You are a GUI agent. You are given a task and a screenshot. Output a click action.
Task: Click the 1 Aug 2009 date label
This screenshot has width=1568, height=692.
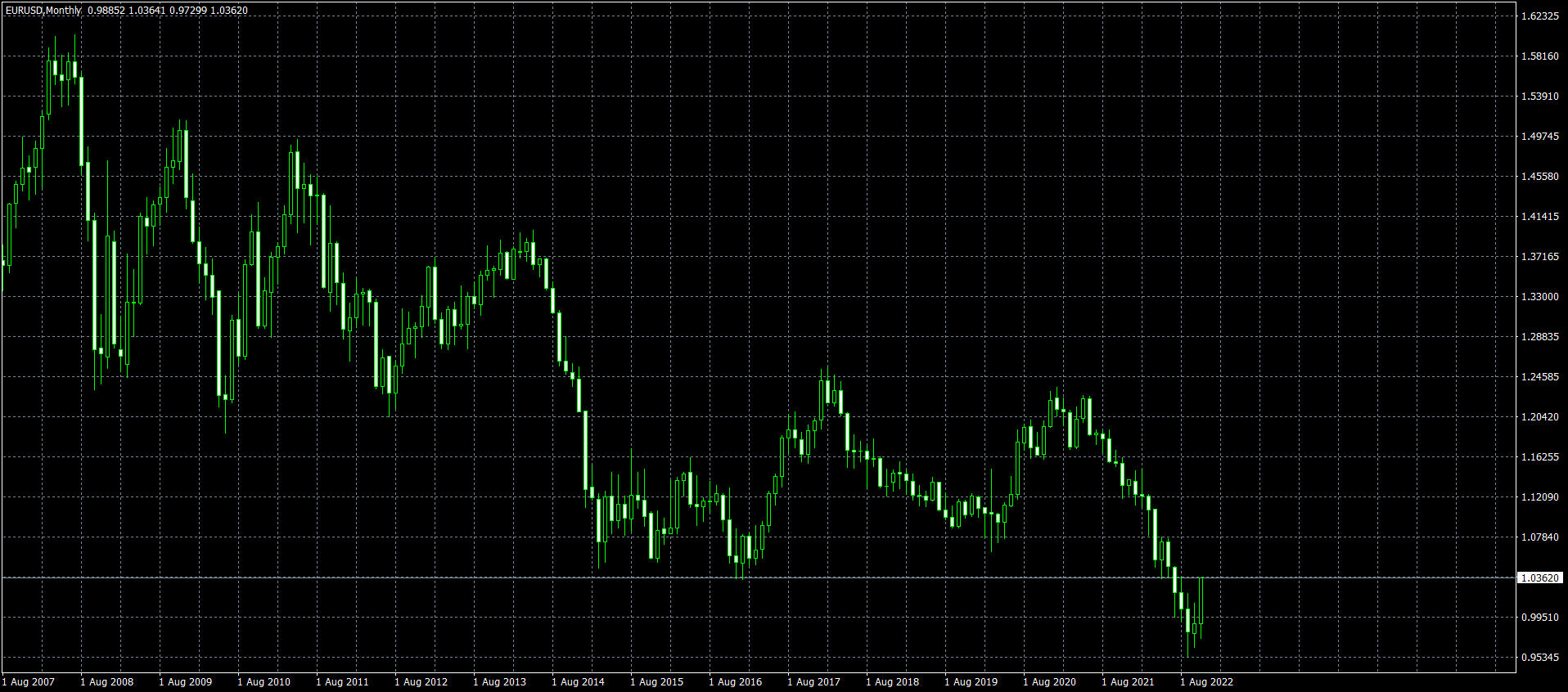186,682
